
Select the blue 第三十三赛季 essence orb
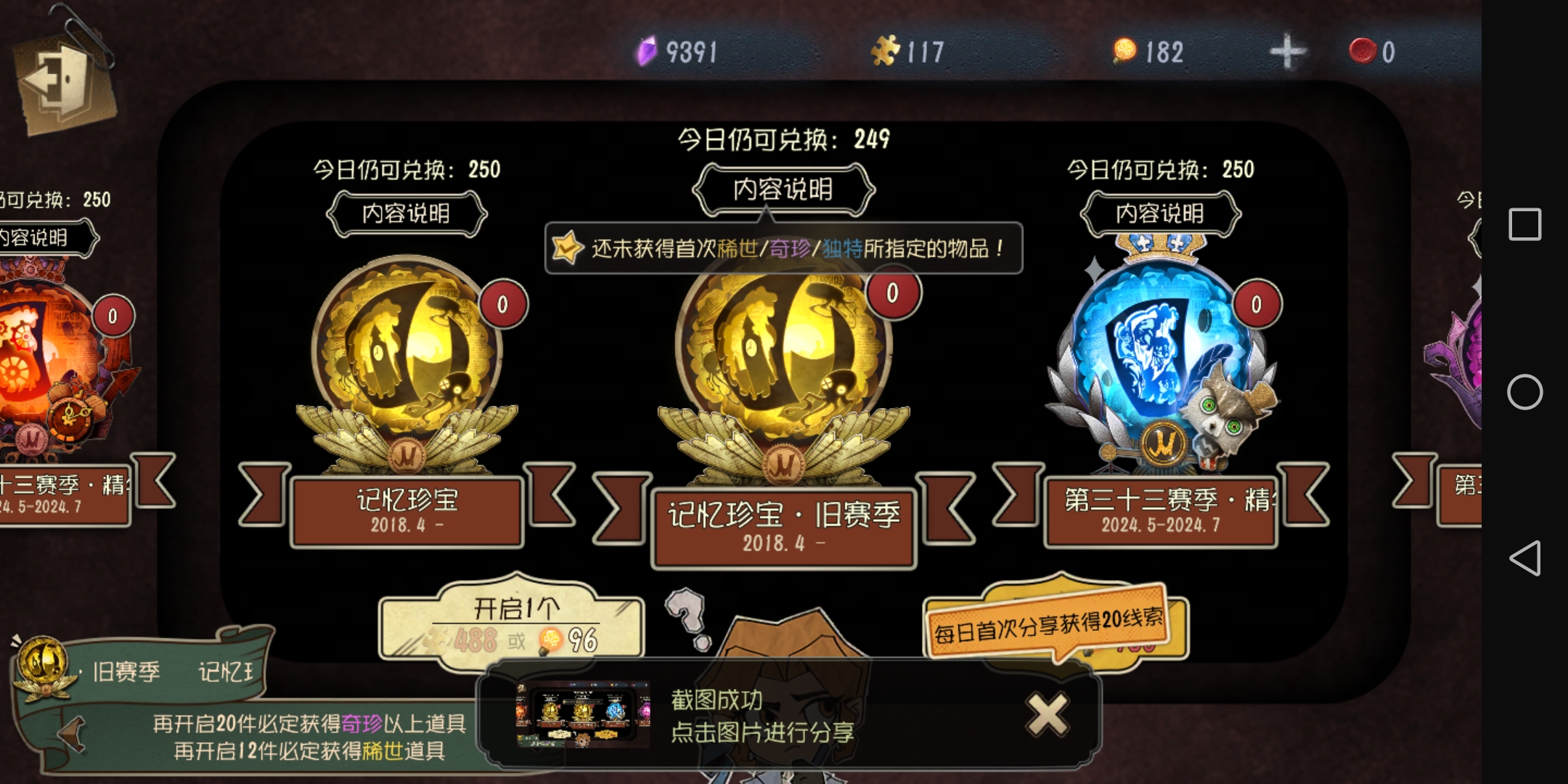tap(1161, 356)
